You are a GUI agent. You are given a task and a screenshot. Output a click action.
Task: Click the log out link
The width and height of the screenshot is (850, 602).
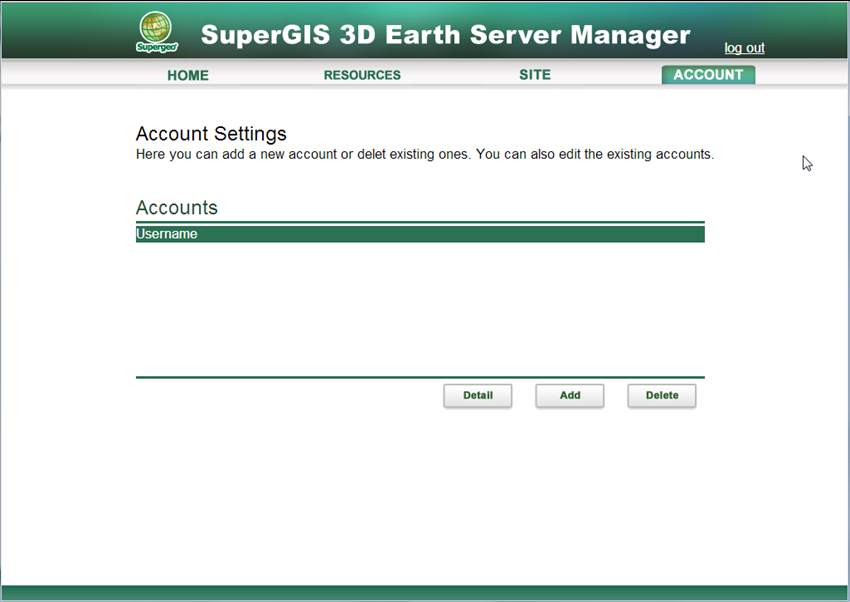point(744,48)
